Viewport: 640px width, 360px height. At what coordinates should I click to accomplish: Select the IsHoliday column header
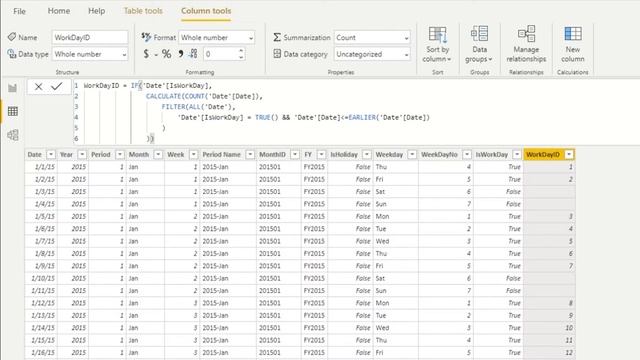pyautogui.click(x=350, y=154)
